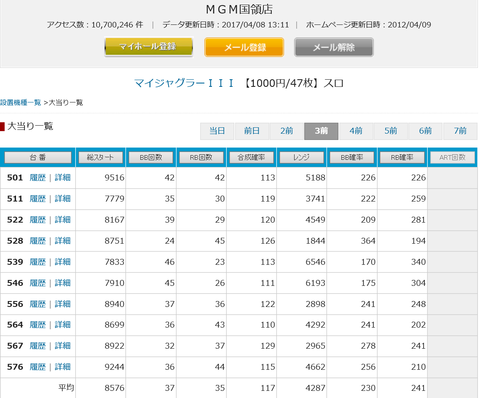Open 履歴 for machine 501
Viewport: 480px width, 398px height.
pyautogui.click(x=38, y=178)
